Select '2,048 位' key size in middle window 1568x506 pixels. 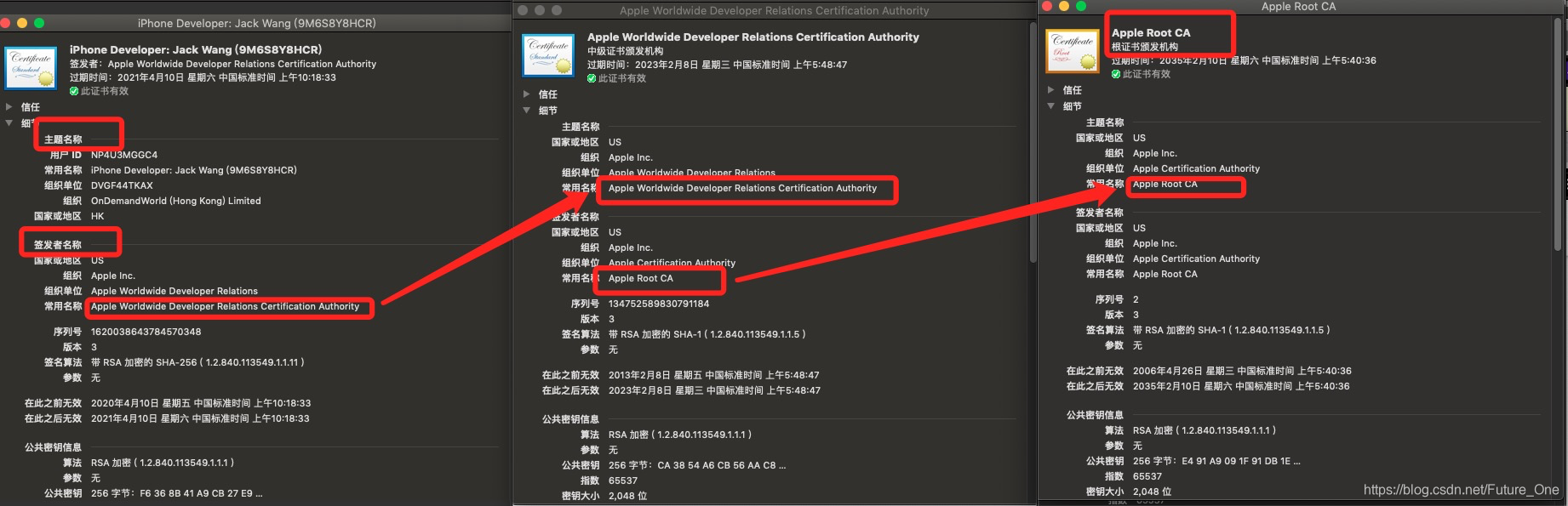627,496
